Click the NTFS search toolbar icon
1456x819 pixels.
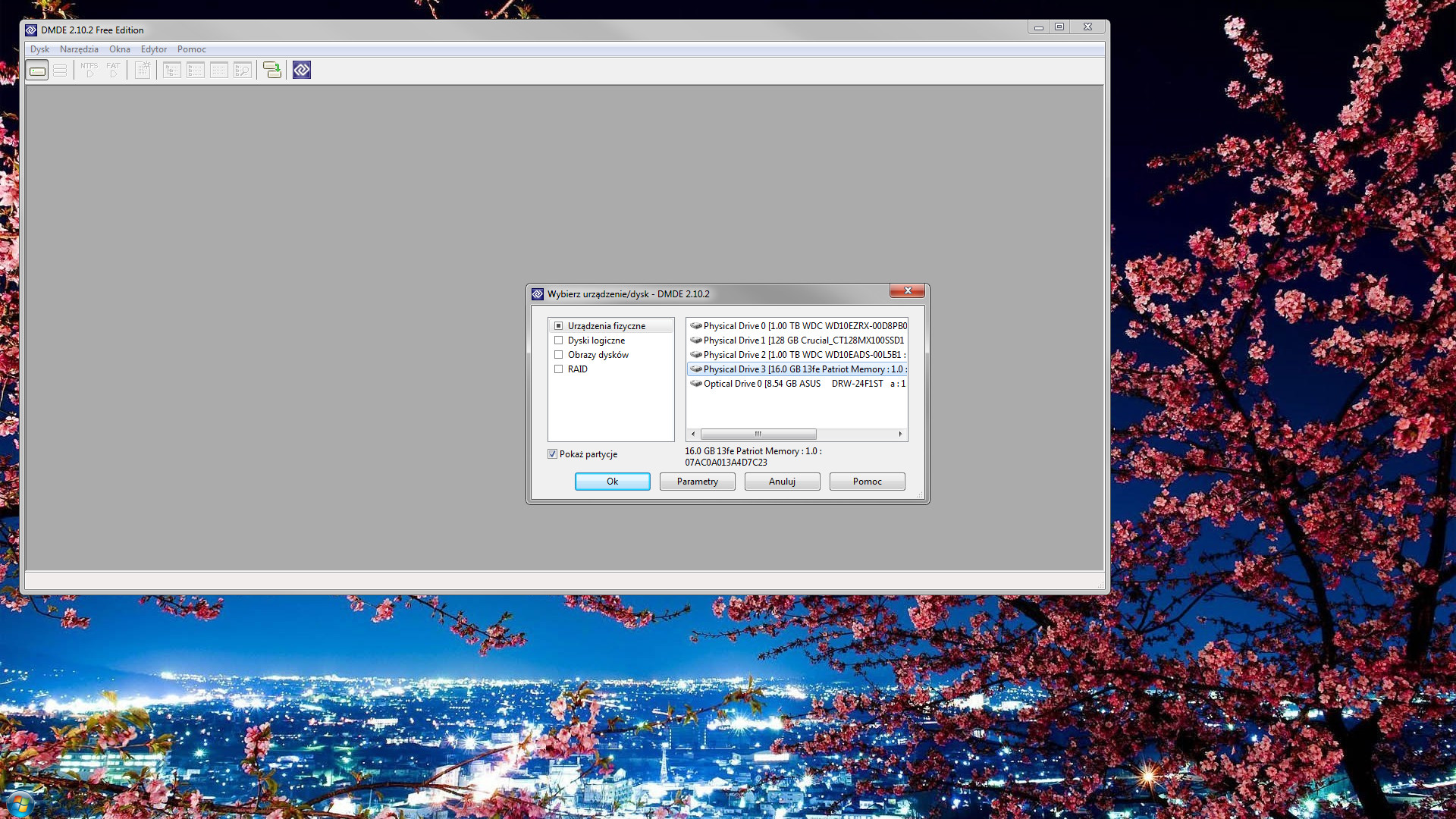pyautogui.click(x=89, y=71)
